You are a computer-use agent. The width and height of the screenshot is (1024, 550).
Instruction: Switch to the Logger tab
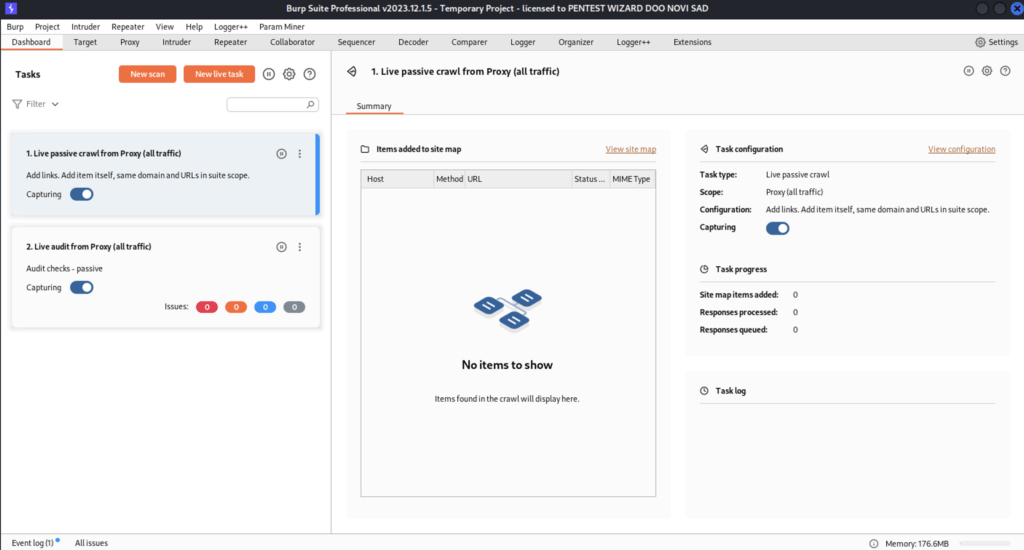[x=522, y=42]
